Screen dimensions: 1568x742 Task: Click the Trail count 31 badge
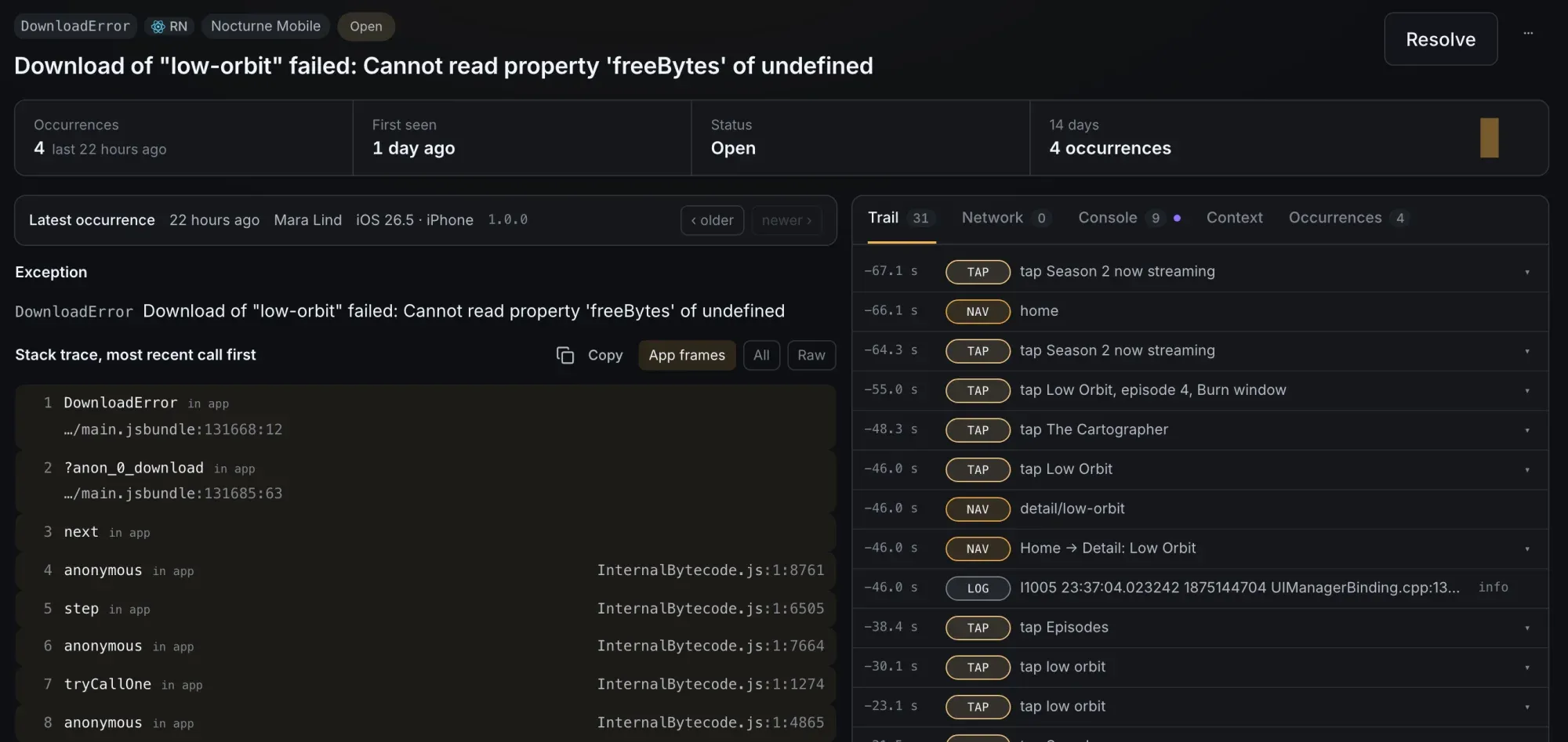[x=920, y=219]
